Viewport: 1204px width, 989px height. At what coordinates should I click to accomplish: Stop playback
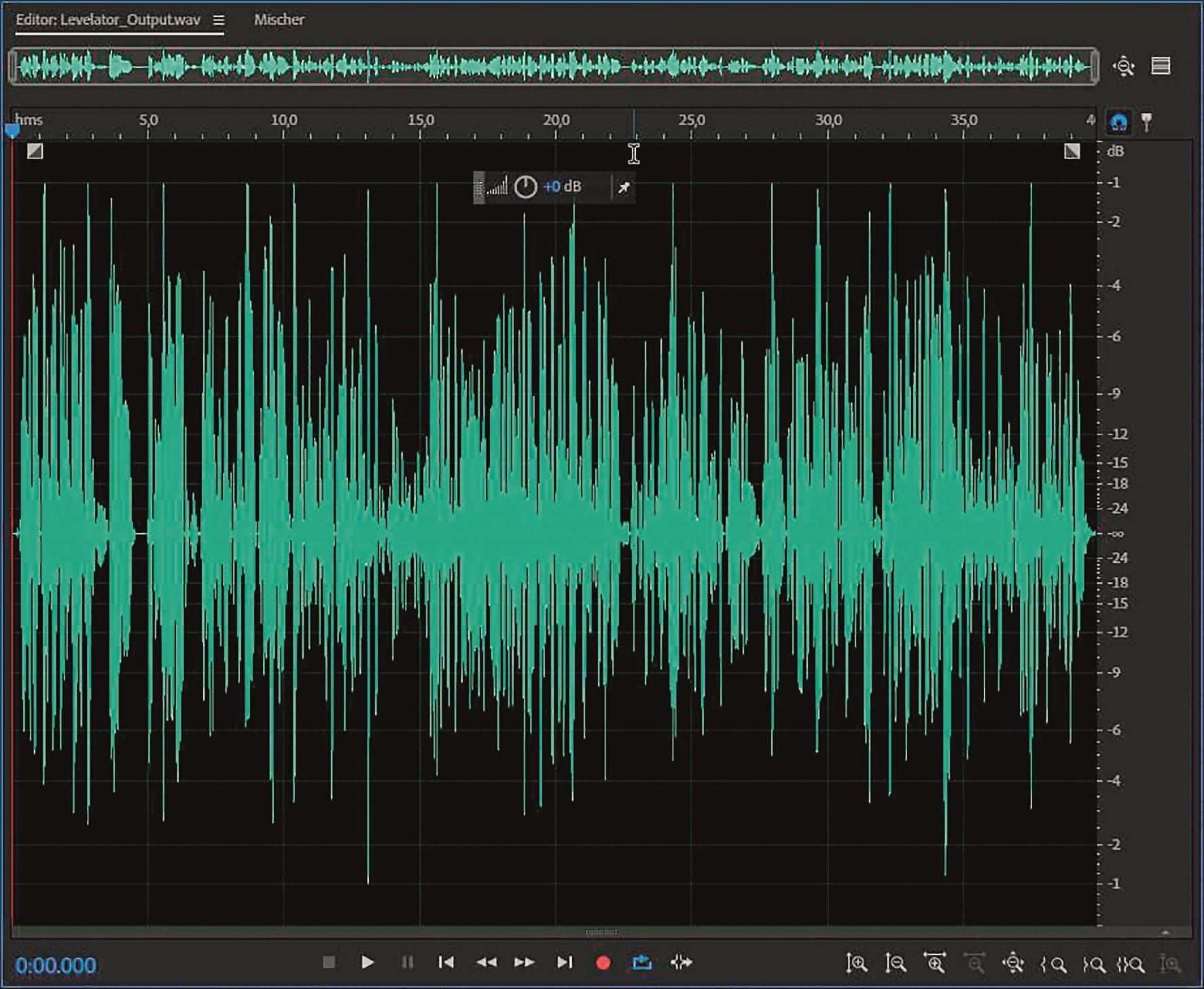coord(329,962)
